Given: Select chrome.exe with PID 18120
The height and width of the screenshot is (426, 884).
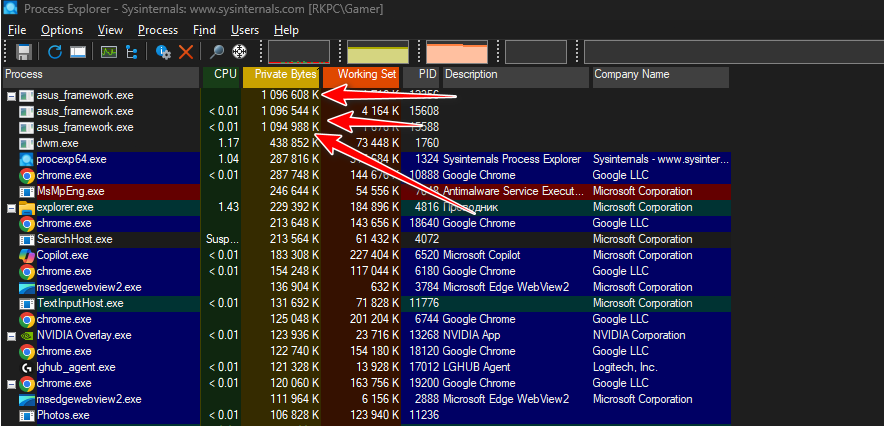Looking at the screenshot, I should (x=366, y=351).
